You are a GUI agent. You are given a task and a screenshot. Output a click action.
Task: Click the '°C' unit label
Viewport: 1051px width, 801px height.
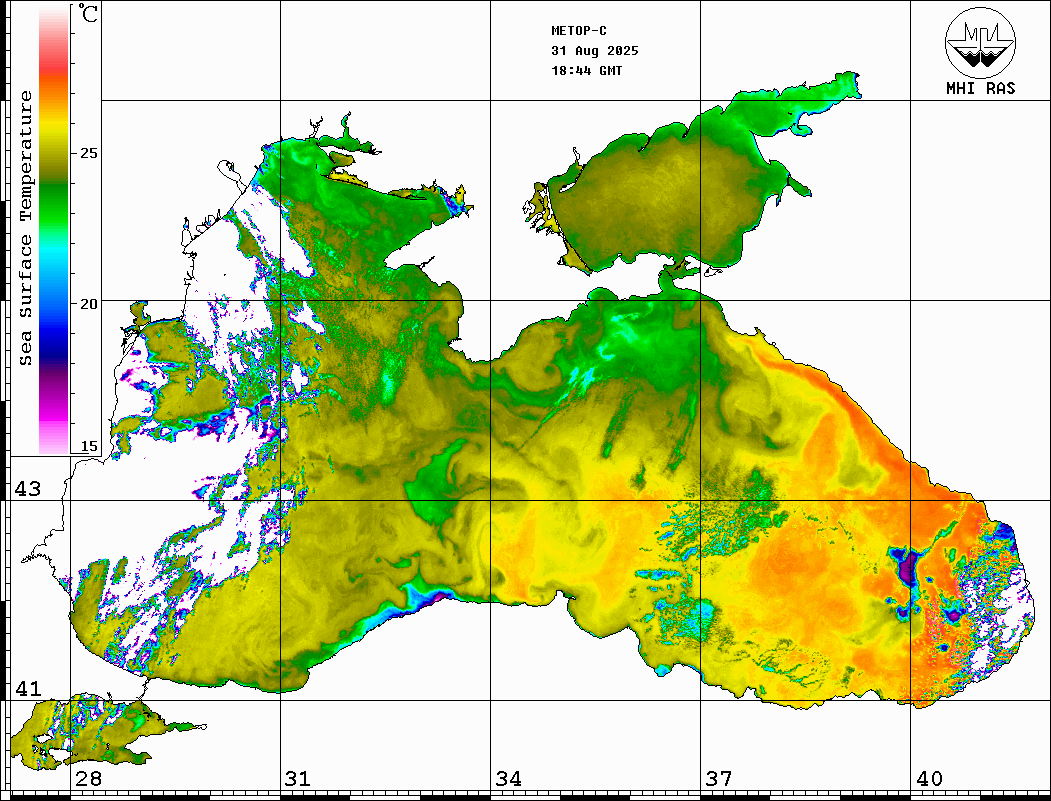click(88, 13)
